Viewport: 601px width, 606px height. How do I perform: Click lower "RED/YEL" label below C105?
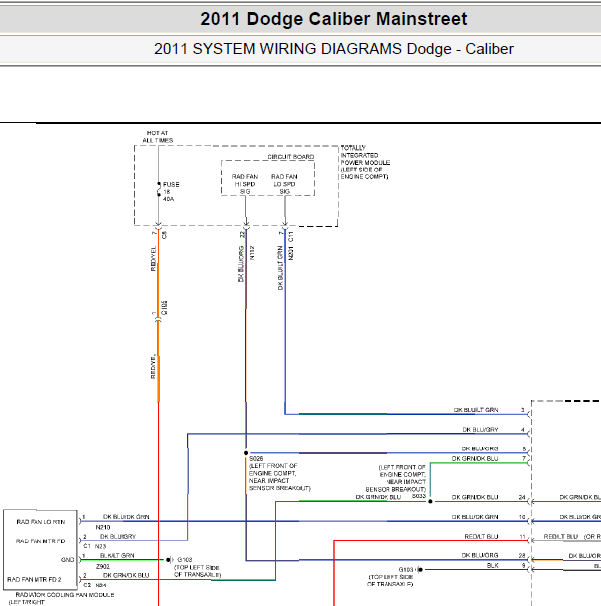click(153, 366)
